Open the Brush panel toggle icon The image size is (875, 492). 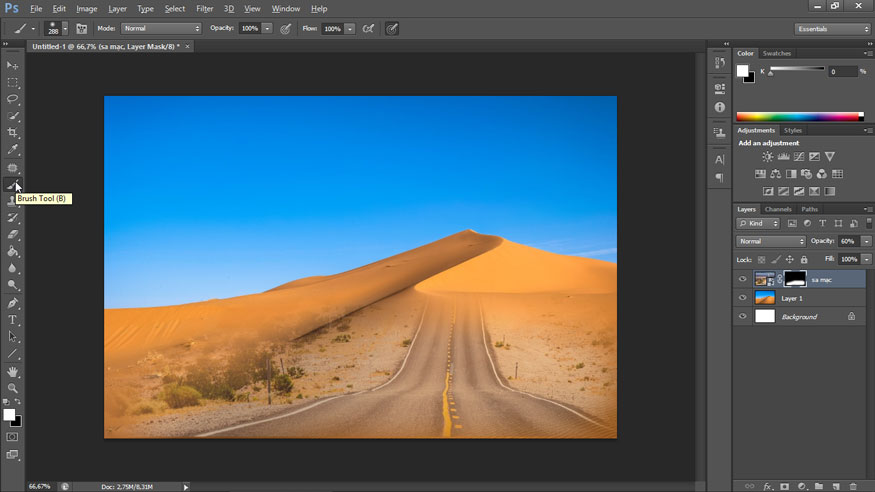pyautogui.click(x=81, y=29)
